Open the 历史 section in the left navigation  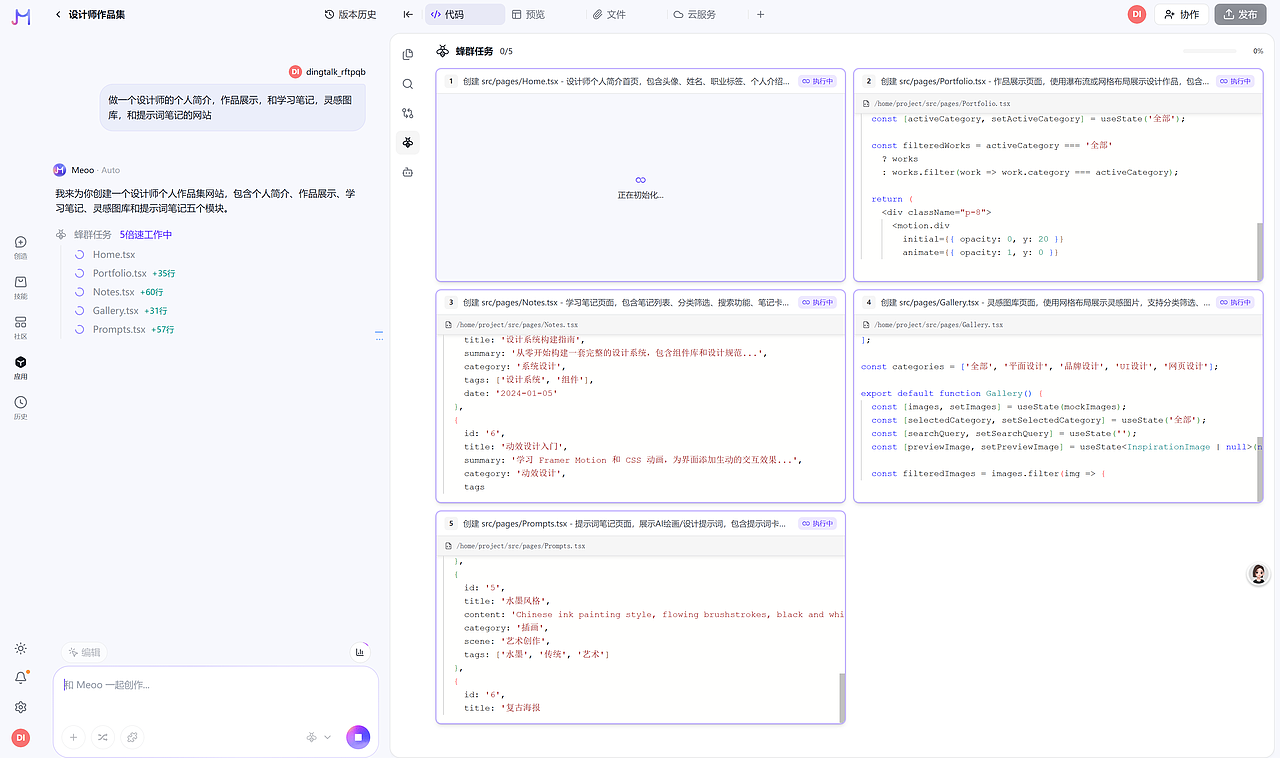[20, 408]
